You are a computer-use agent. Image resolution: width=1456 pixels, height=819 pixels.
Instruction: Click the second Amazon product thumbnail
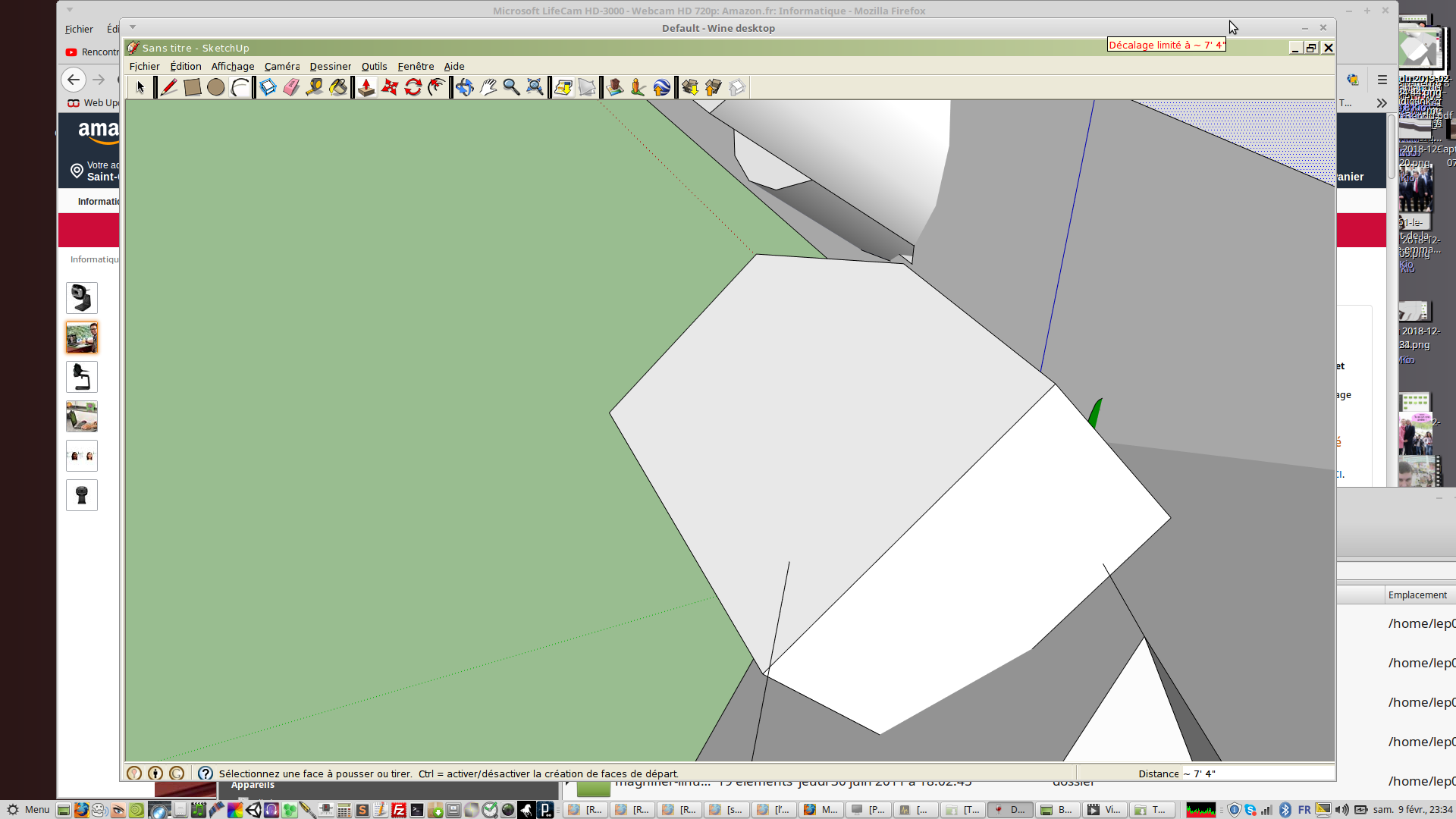[x=82, y=337]
